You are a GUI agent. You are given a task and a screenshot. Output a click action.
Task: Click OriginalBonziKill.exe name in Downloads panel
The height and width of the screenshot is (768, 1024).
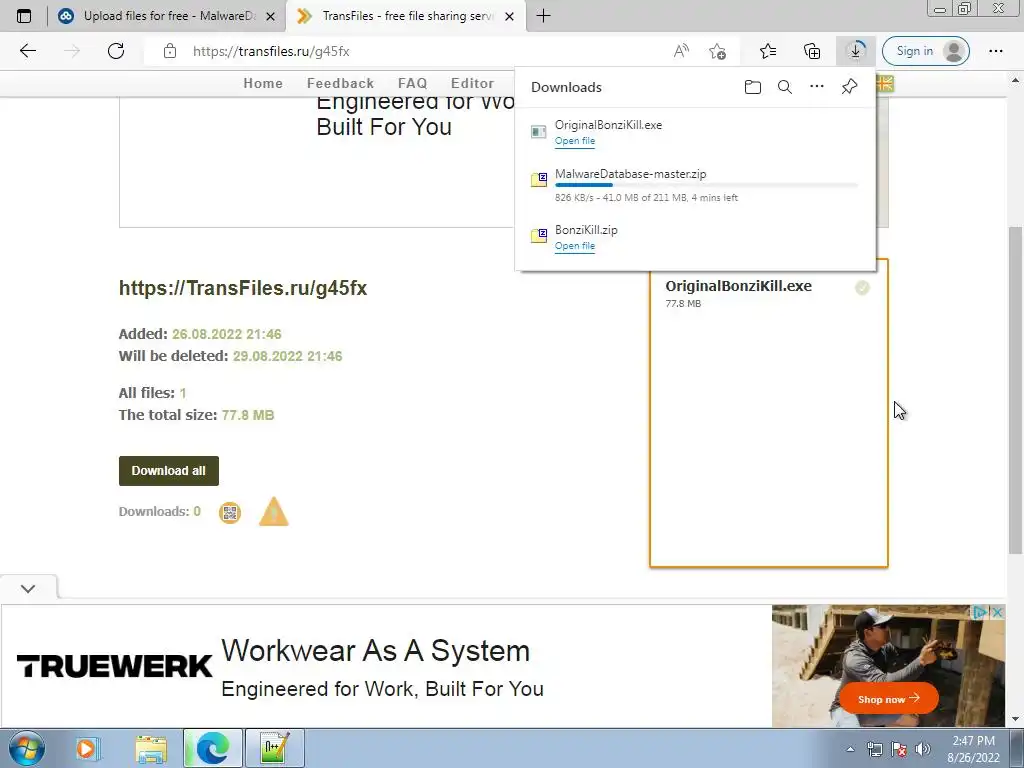point(608,125)
